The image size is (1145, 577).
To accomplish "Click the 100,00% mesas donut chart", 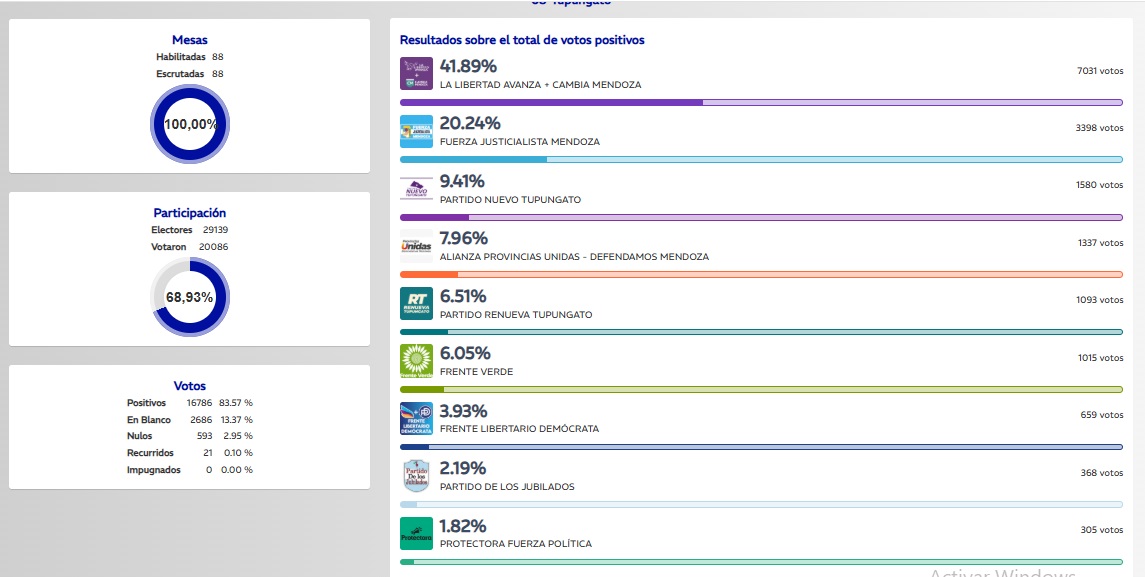I will [190, 124].
